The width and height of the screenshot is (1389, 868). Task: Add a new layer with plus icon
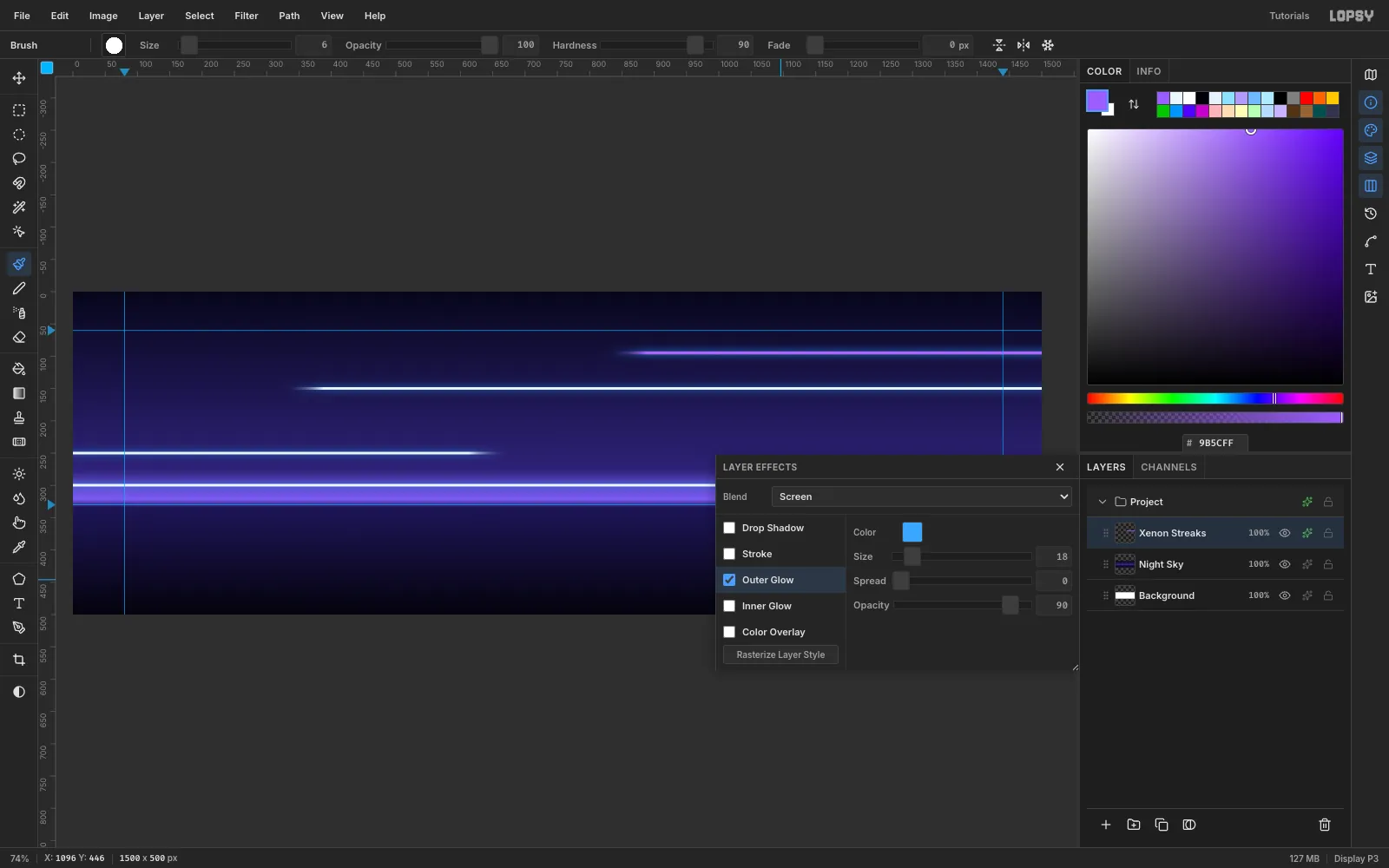[x=1106, y=825]
